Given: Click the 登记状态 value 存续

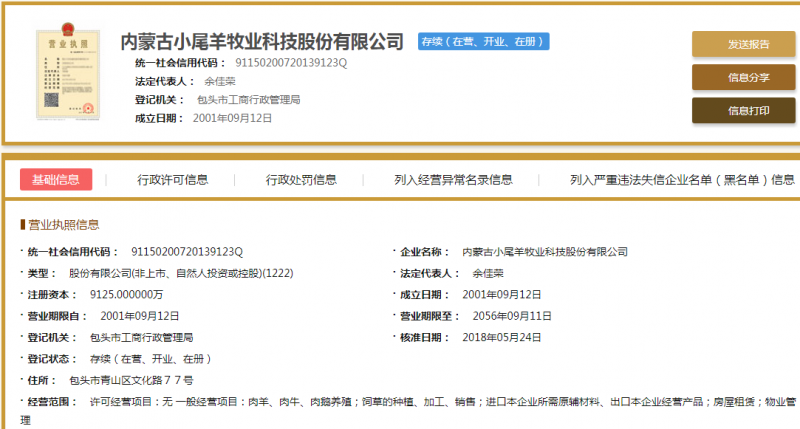Looking at the screenshot, I should click(x=151, y=359).
